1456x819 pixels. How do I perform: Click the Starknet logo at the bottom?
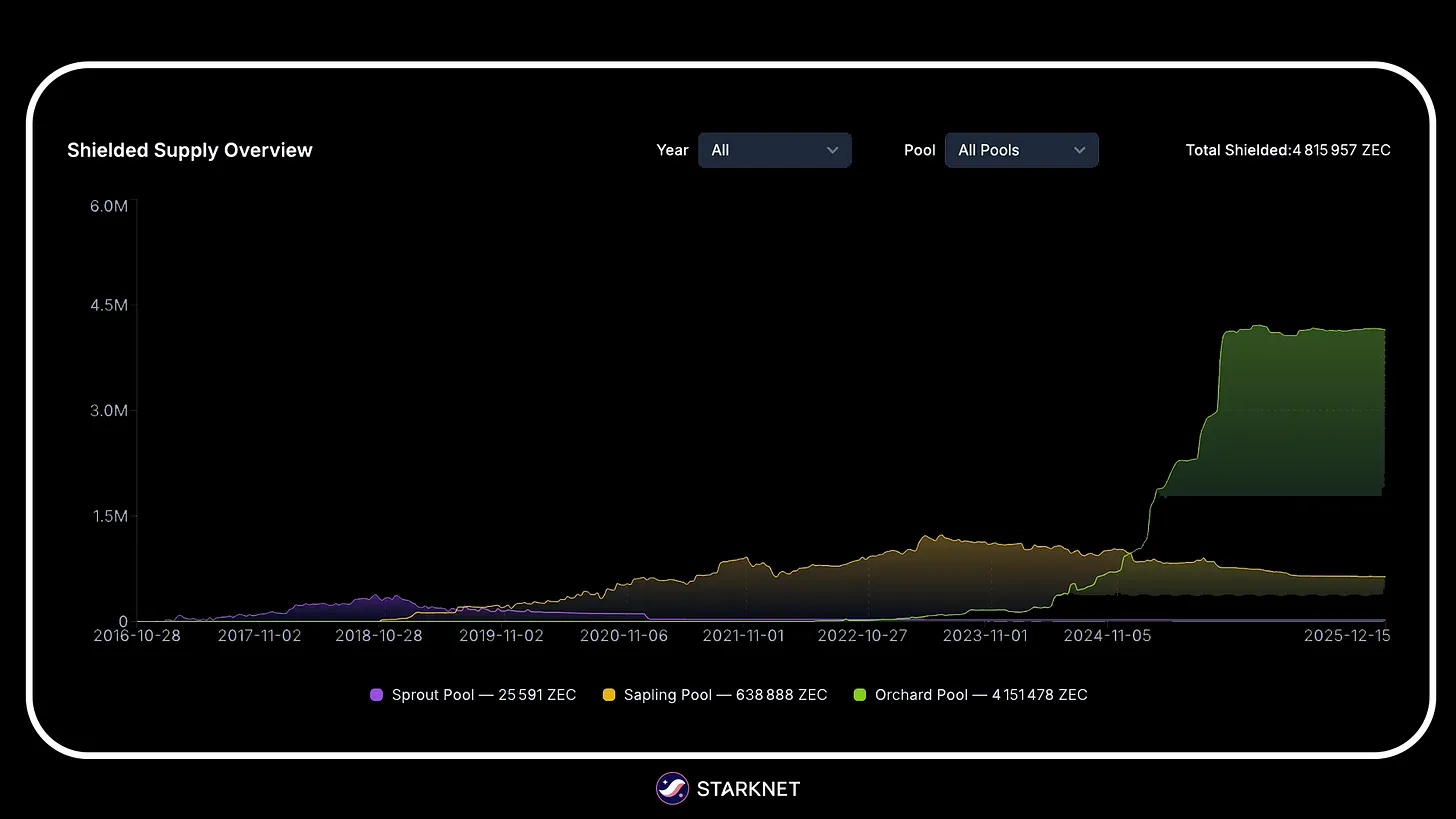727,788
